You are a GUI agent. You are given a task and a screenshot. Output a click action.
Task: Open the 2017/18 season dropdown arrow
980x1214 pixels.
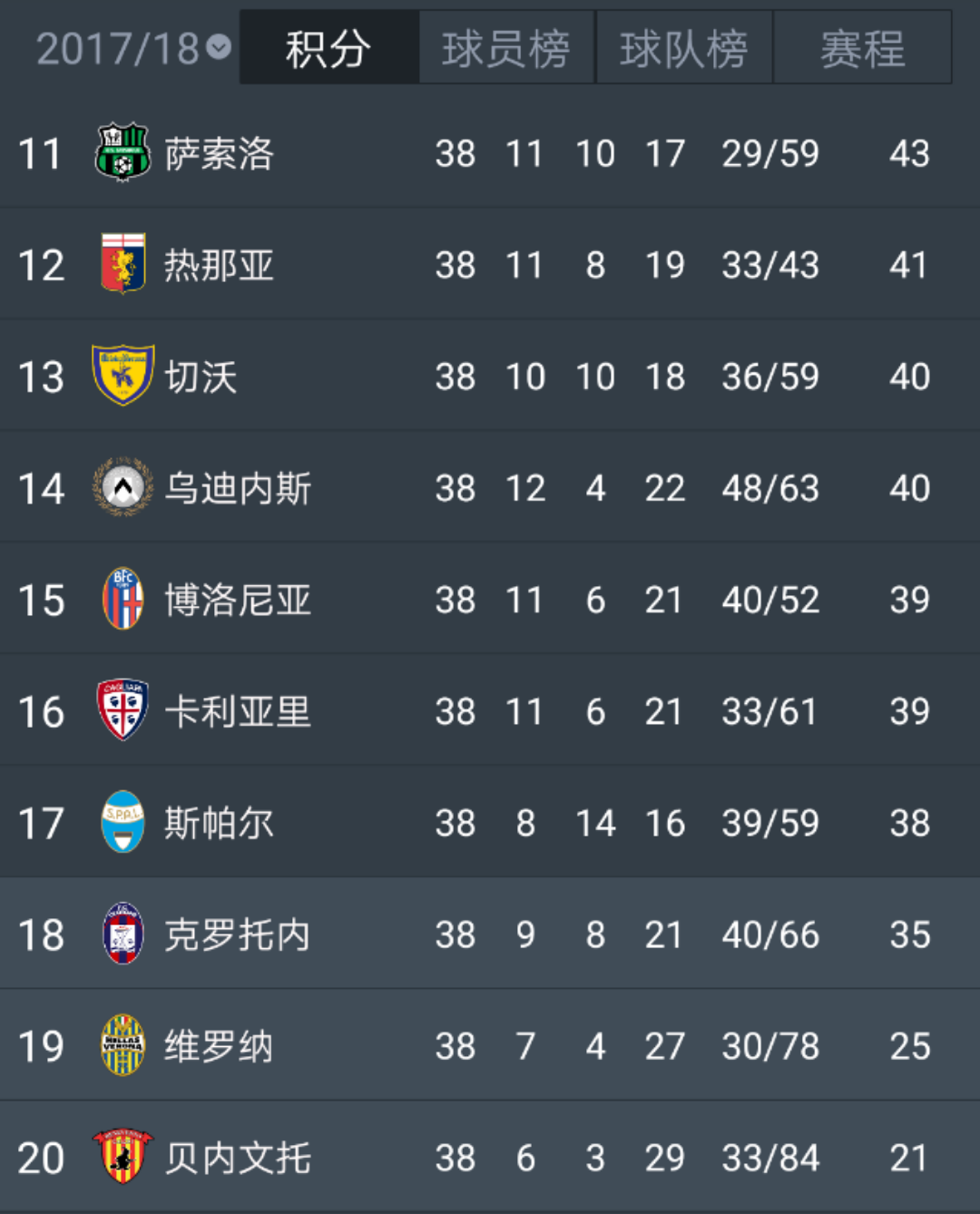[x=219, y=47]
